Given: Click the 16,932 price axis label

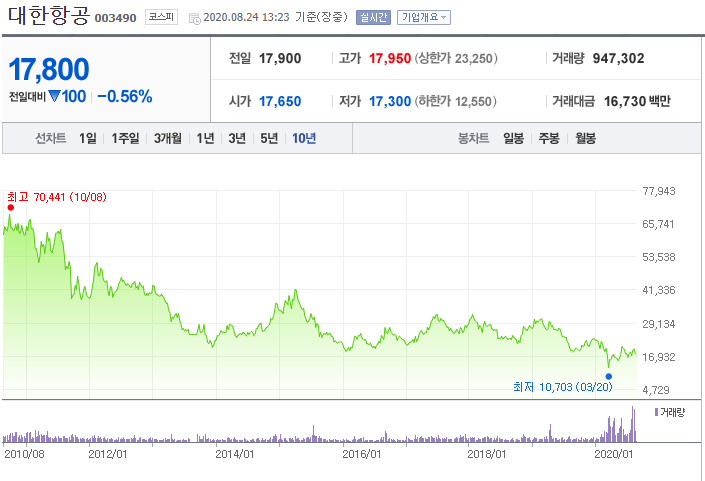Looking at the screenshot, I should click(x=659, y=357).
